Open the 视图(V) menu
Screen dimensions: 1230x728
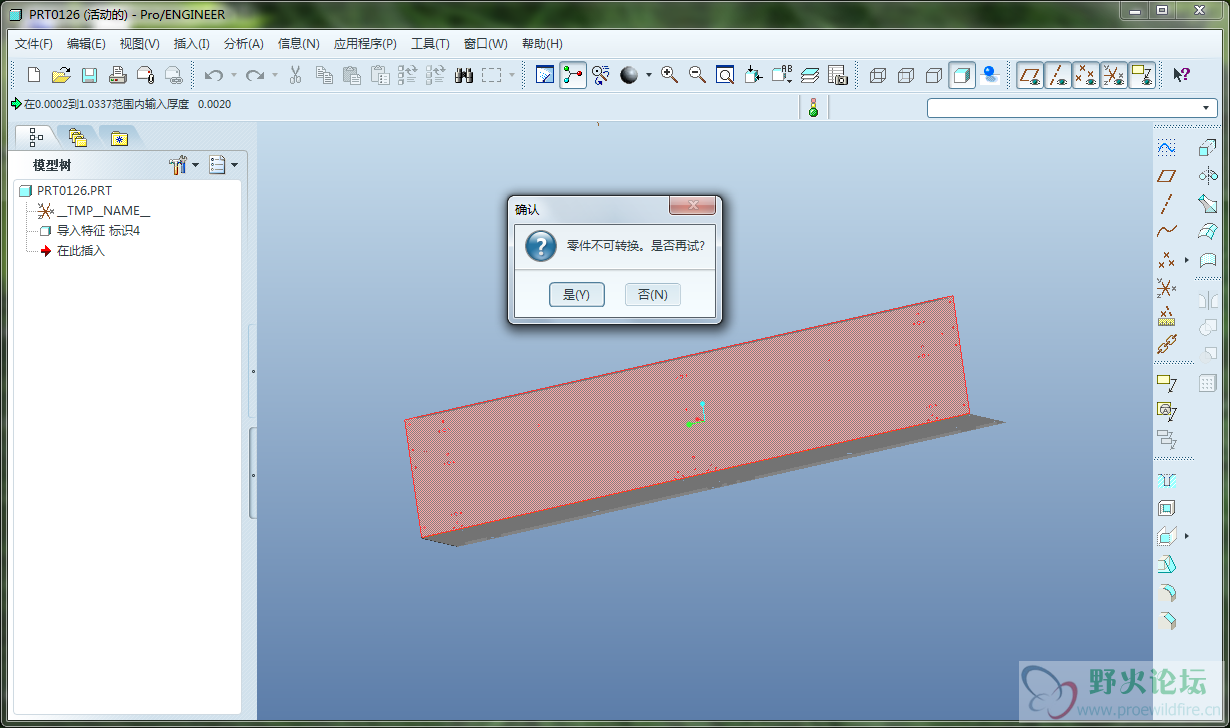pyautogui.click(x=140, y=44)
